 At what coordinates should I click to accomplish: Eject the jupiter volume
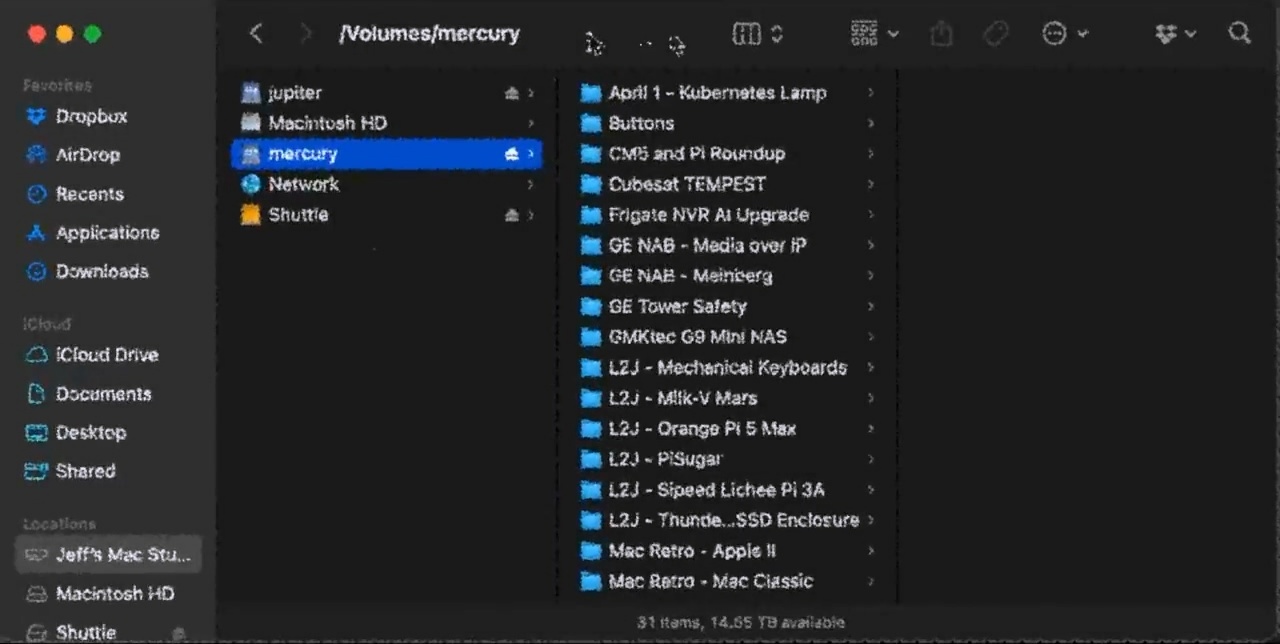512,93
